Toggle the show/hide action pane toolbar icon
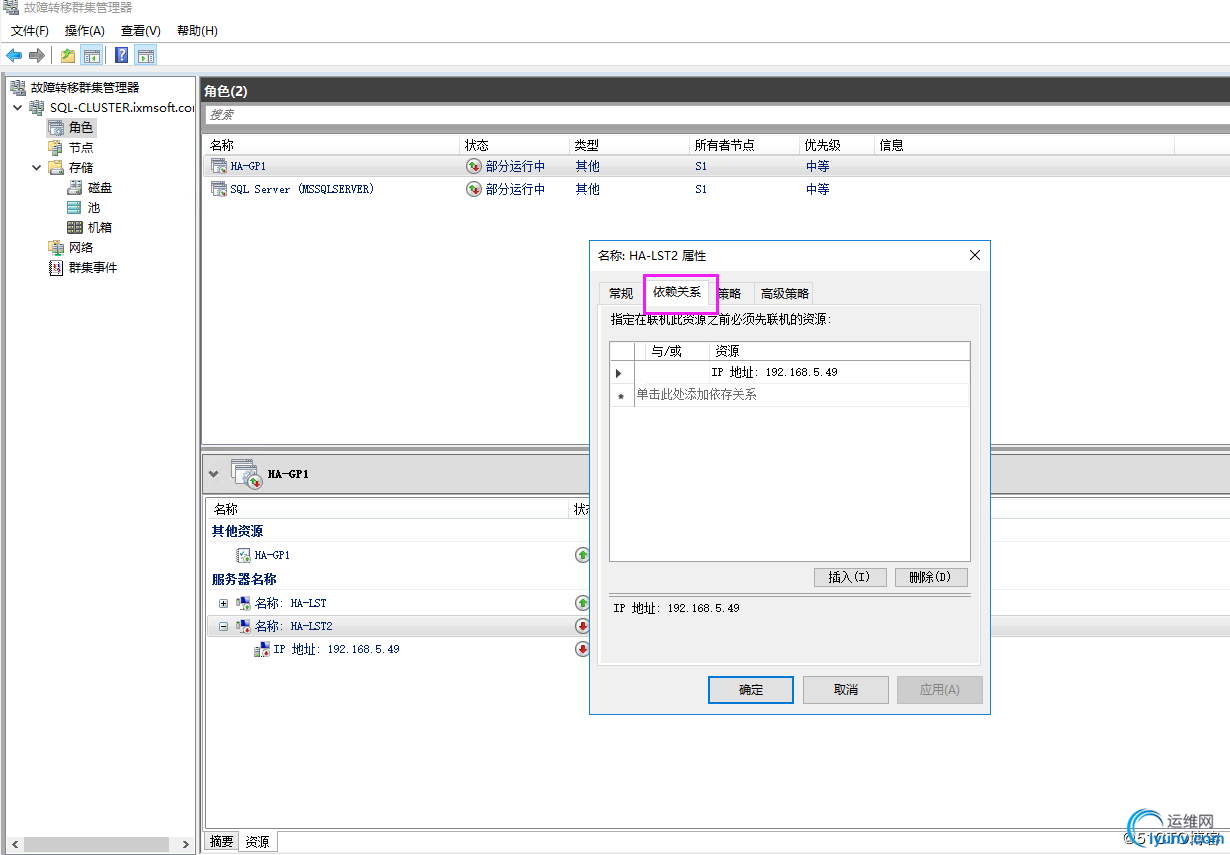Image resolution: width=1230 pixels, height=855 pixels. click(145, 55)
